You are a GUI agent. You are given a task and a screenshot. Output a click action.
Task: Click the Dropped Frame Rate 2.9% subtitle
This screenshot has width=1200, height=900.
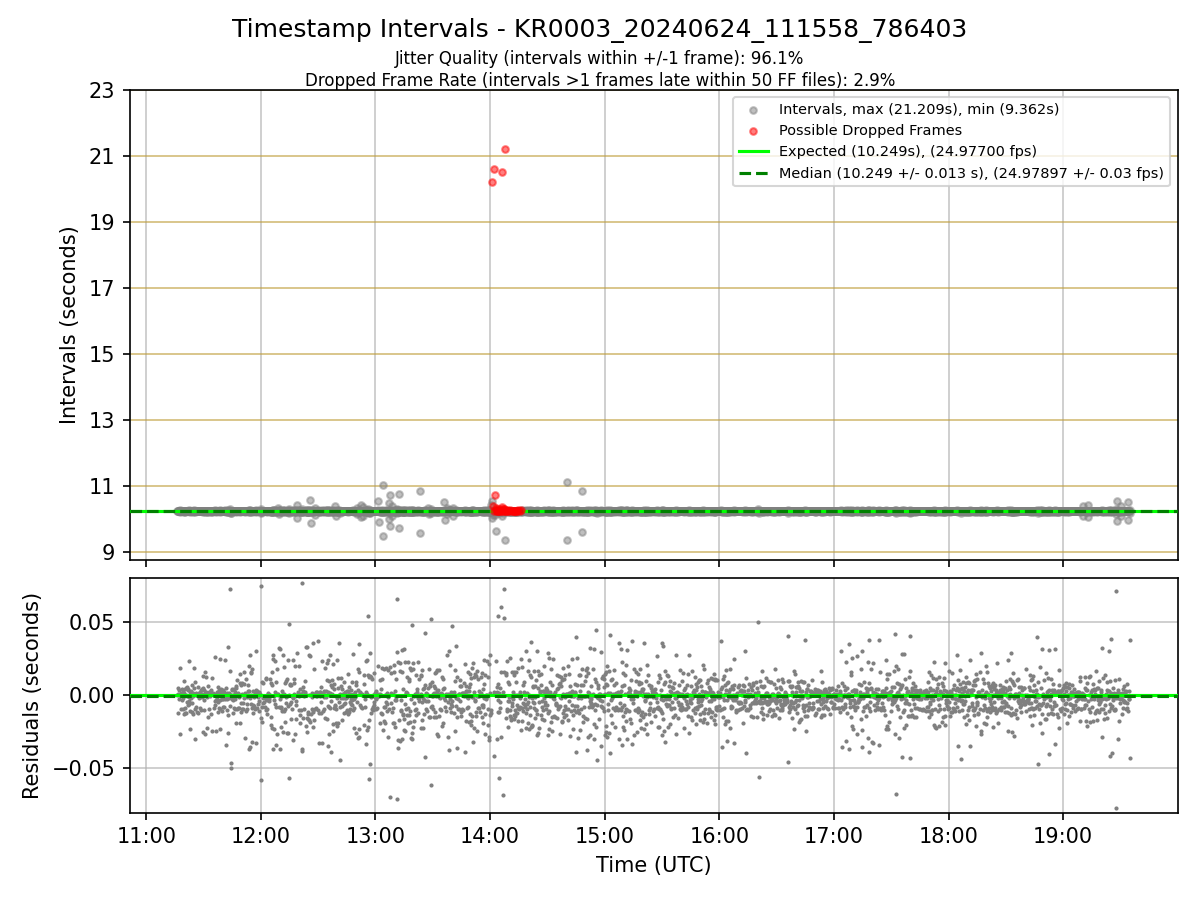pyautogui.click(x=599, y=79)
